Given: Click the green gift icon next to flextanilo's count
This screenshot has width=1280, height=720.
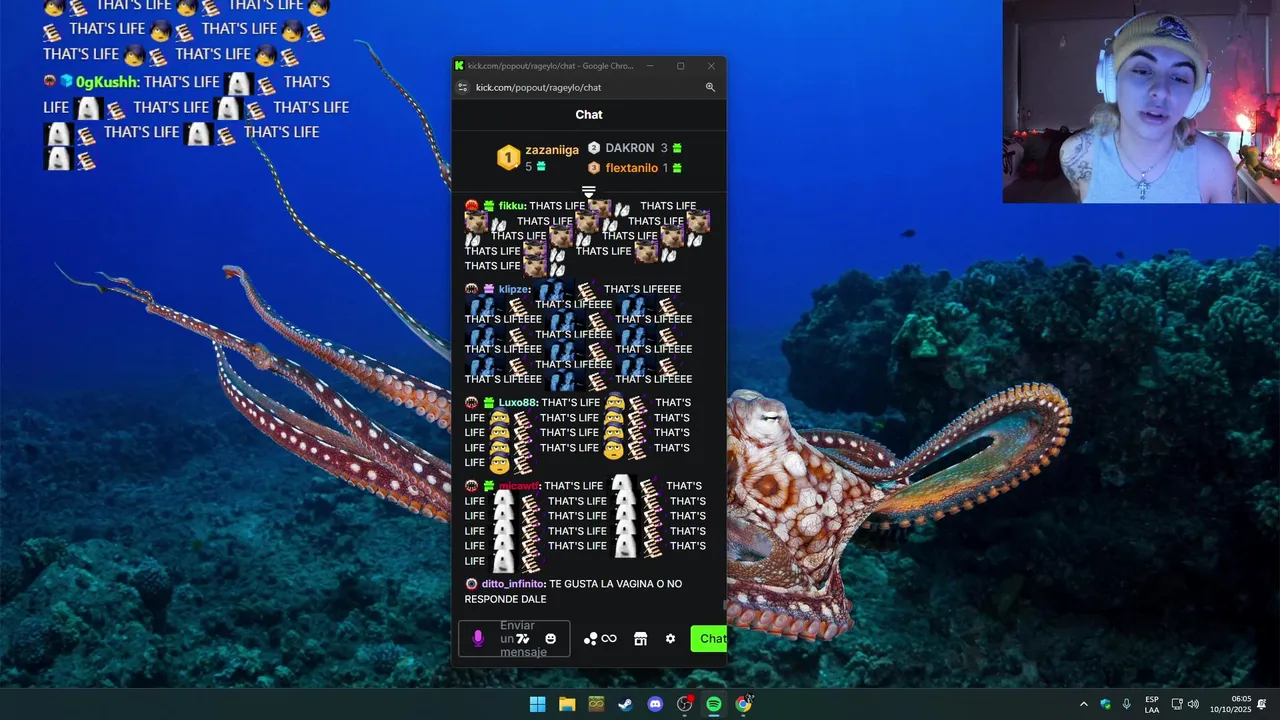Looking at the screenshot, I should coord(677,168).
